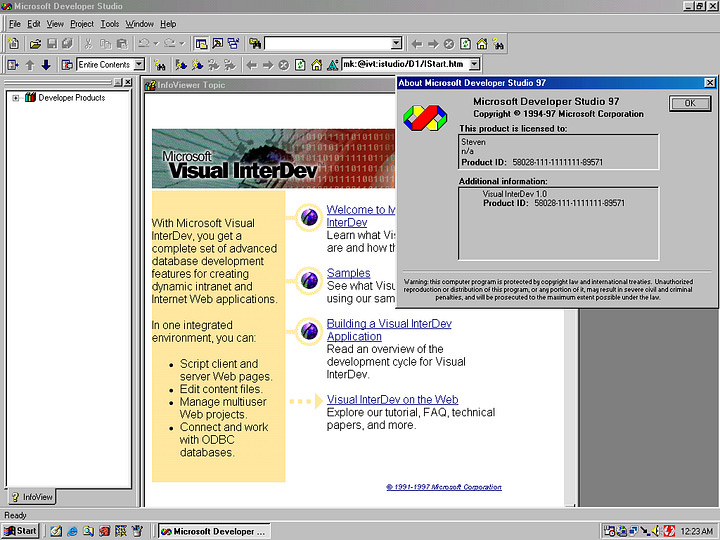Image resolution: width=720 pixels, height=540 pixels.
Task: Click the 1991-1997 Microsoft Corporation copyright link
Action: (x=444, y=487)
